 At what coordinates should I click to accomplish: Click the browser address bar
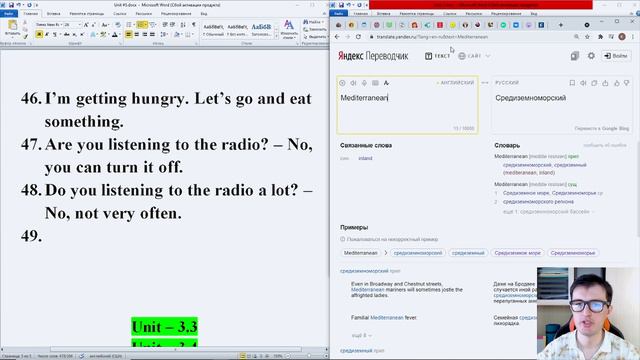(469, 37)
